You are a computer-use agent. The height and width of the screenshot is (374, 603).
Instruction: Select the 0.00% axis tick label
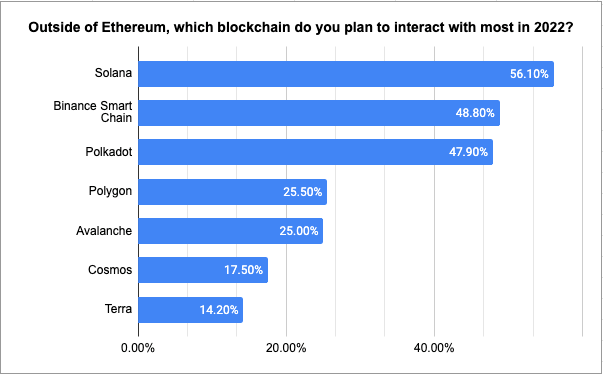pyautogui.click(x=138, y=348)
